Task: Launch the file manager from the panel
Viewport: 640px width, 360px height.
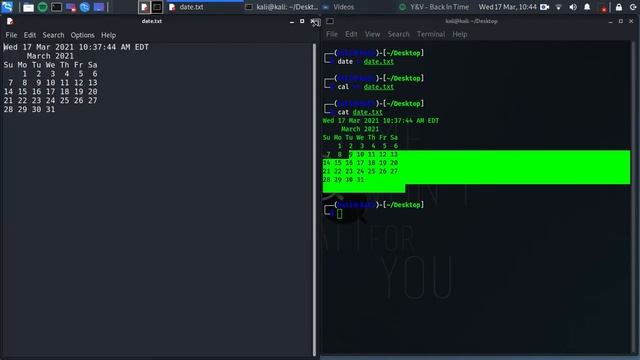Action: pyautogui.click(x=28, y=7)
